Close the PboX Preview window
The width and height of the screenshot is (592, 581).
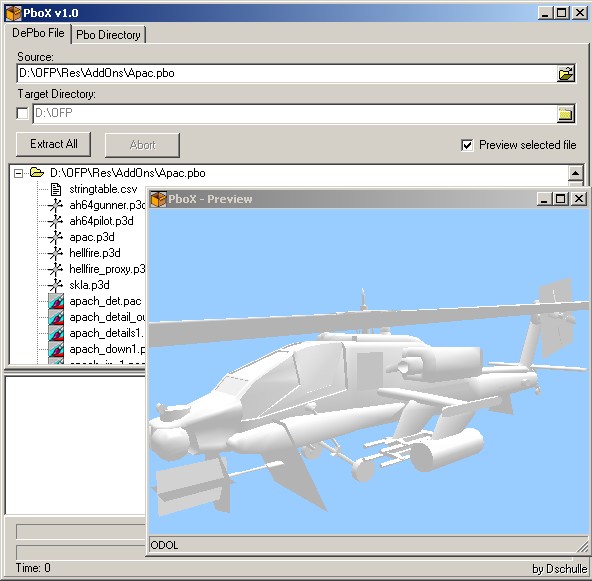tap(579, 199)
